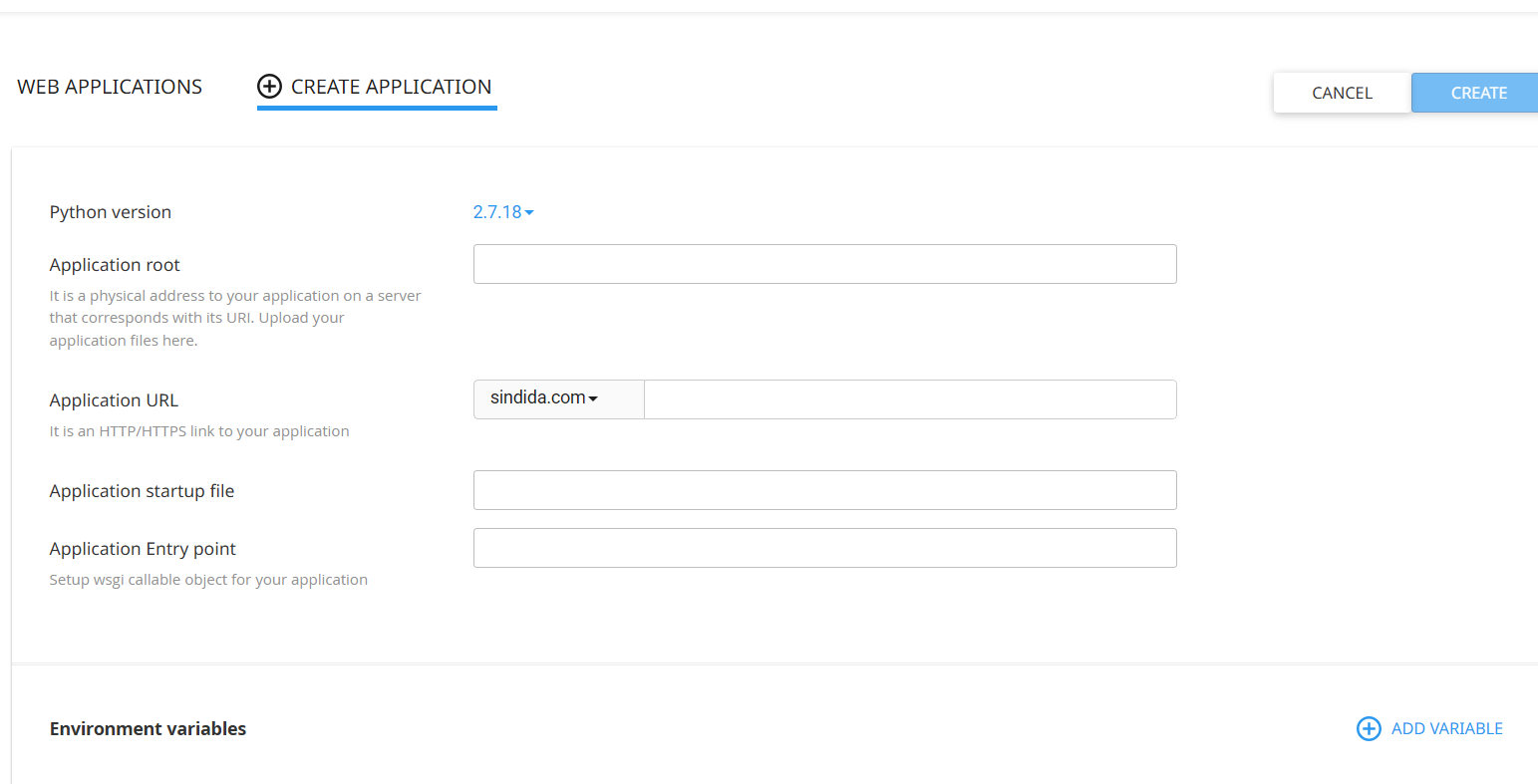
Task: Click the Python version label
Action: 111,212
